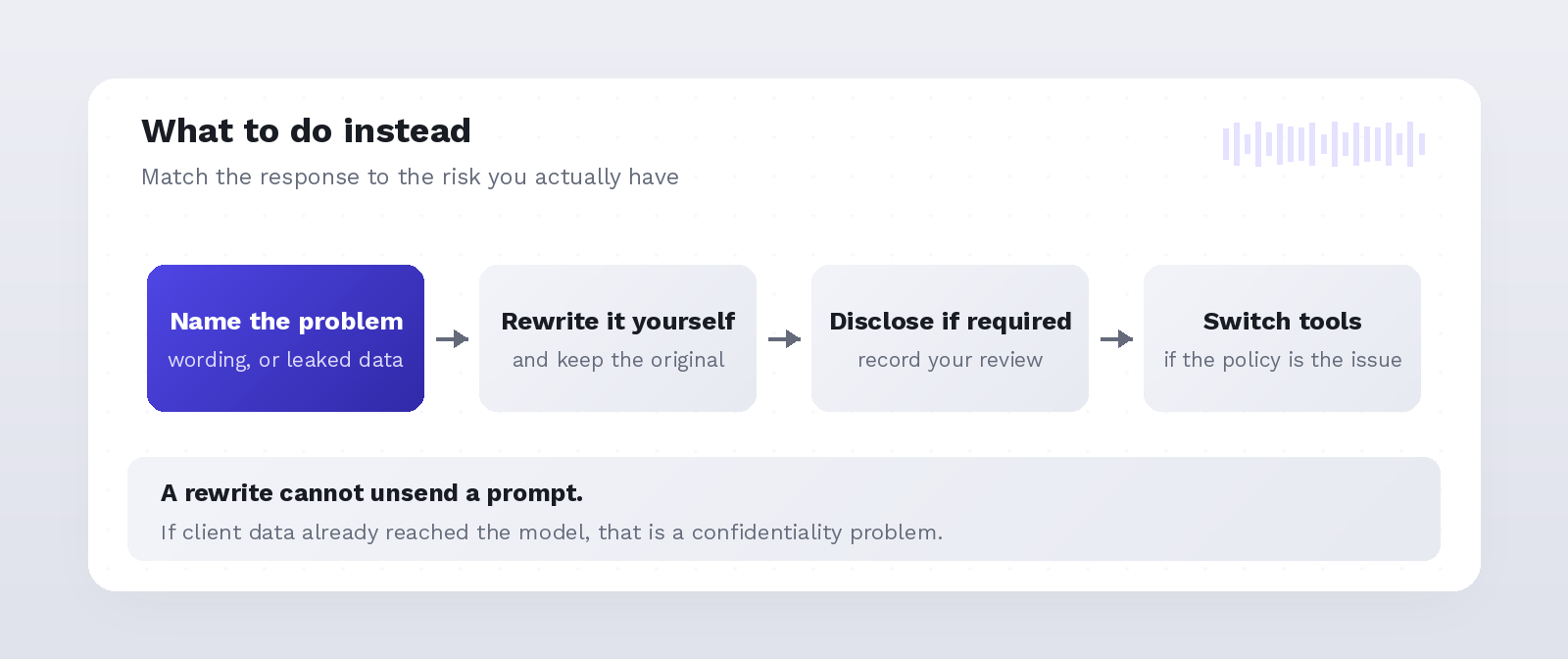Open the 'Rewrite it yourself' step card
Viewport: 1568px width, 659px height.
[617, 338]
